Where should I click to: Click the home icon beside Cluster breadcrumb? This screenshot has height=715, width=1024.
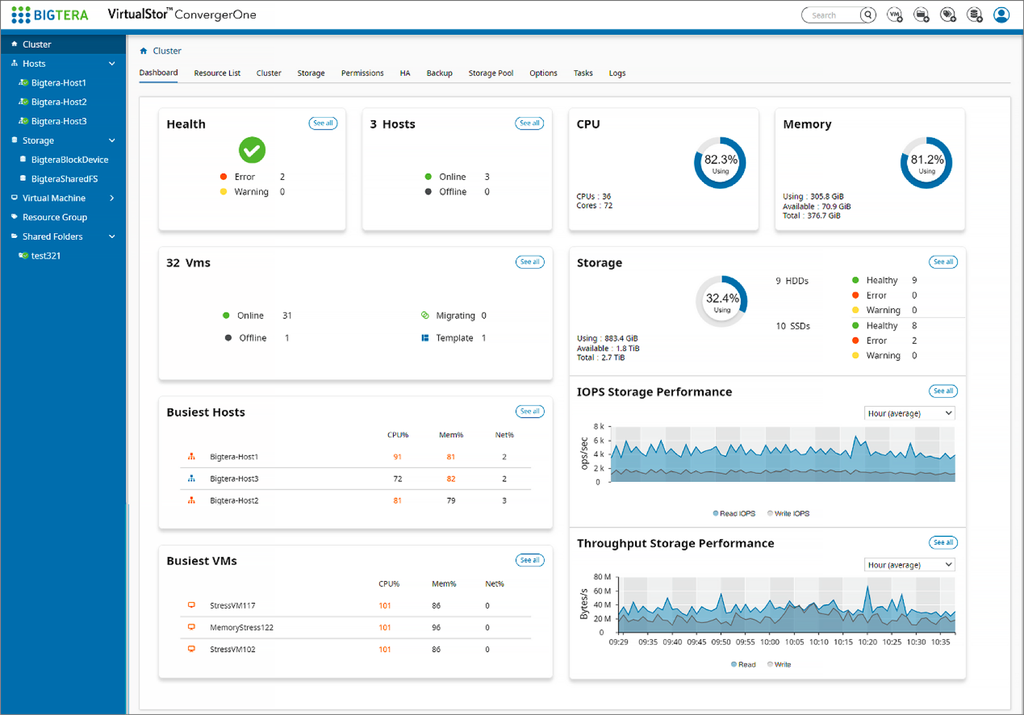(144, 51)
